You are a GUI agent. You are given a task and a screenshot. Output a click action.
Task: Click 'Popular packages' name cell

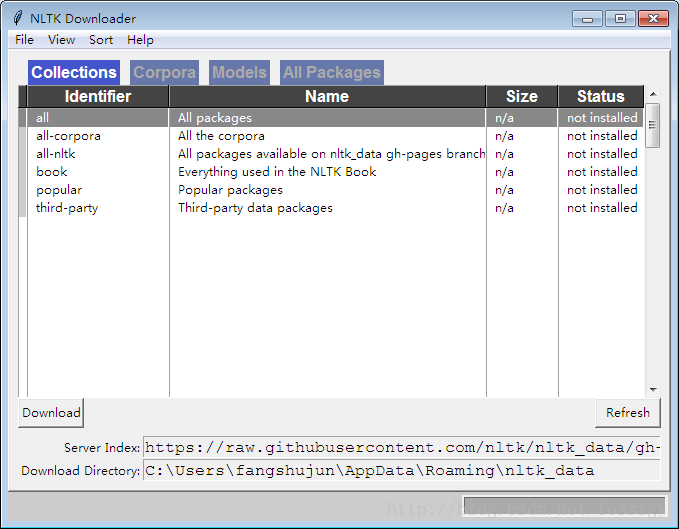tap(230, 190)
